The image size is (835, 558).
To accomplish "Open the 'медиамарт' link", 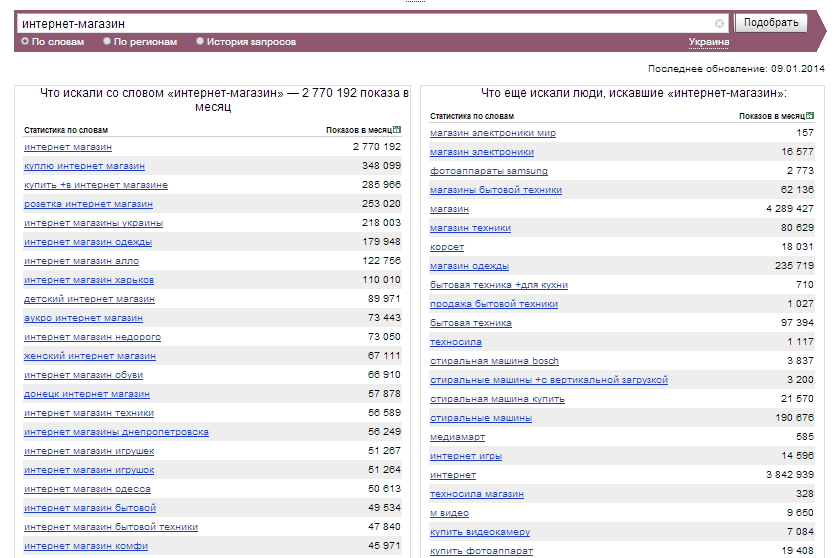I will pyautogui.click(x=457, y=437).
